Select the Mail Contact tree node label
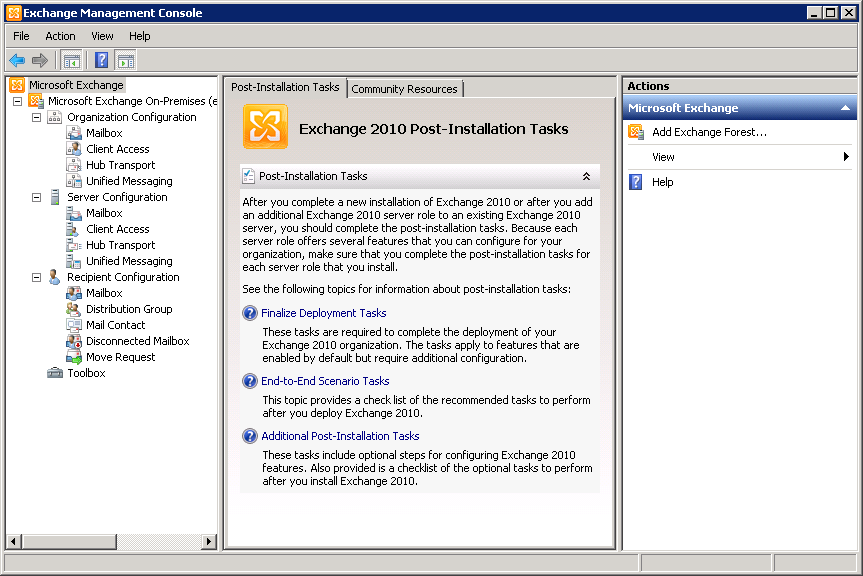Screen dimensions: 863x576 pyautogui.click(x=116, y=325)
